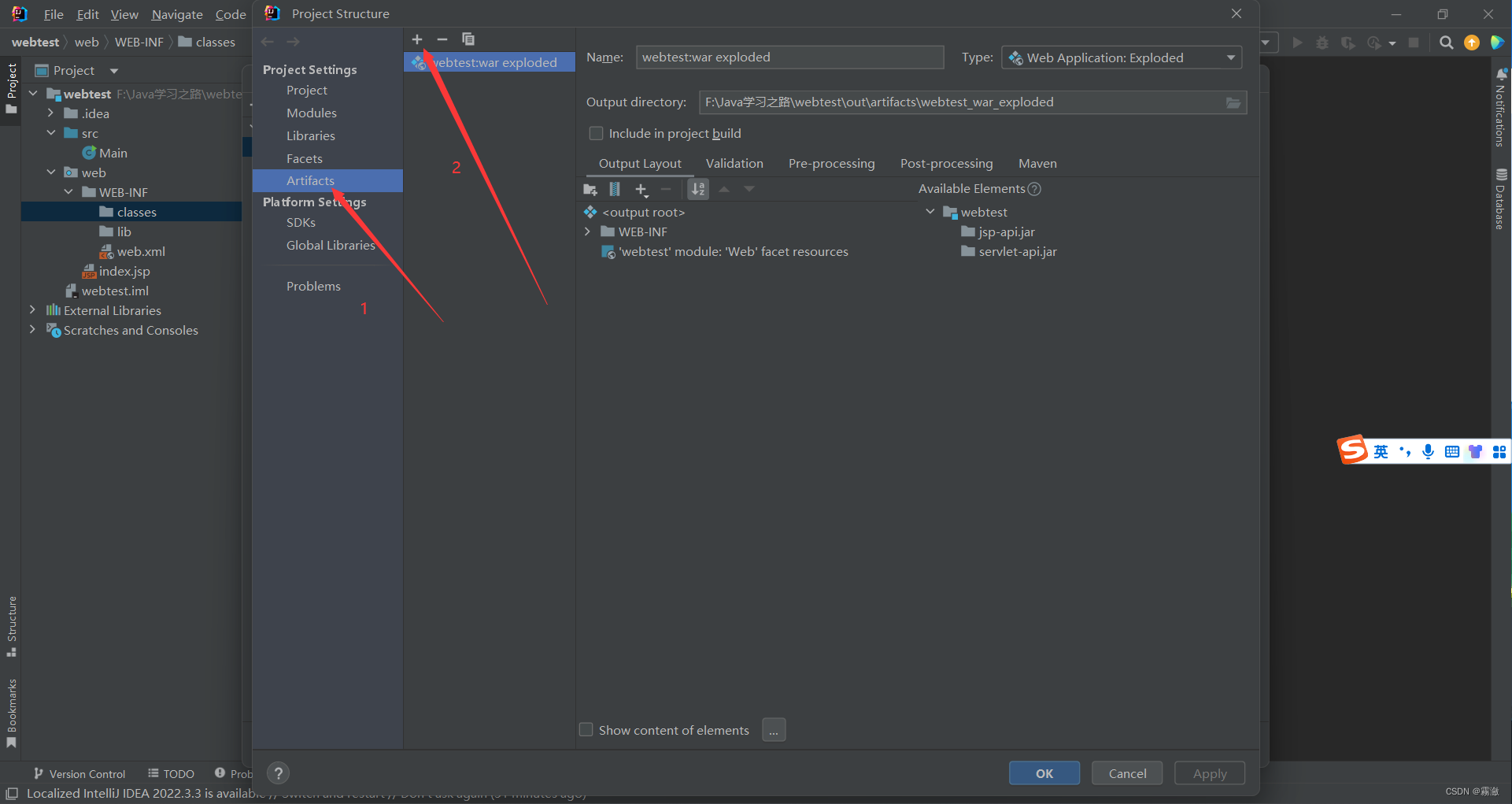1512x804 pixels.
Task: Expand the WEB-INF node in output layout
Action: (587, 232)
